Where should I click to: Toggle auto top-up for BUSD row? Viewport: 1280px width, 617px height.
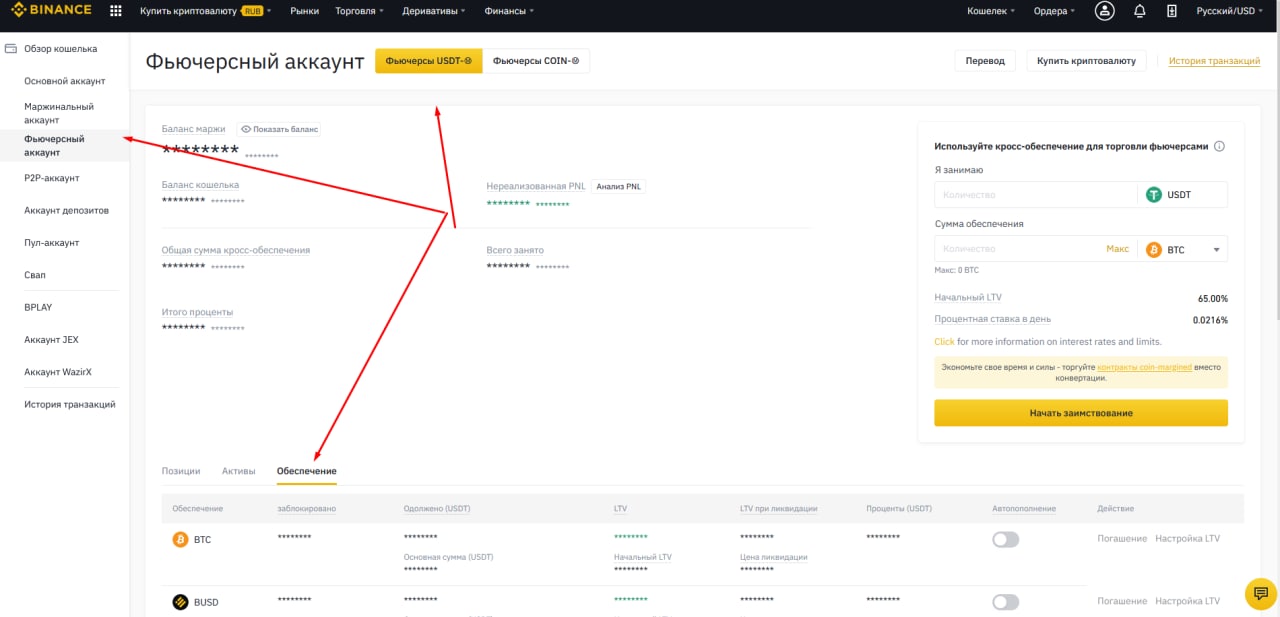1005,602
